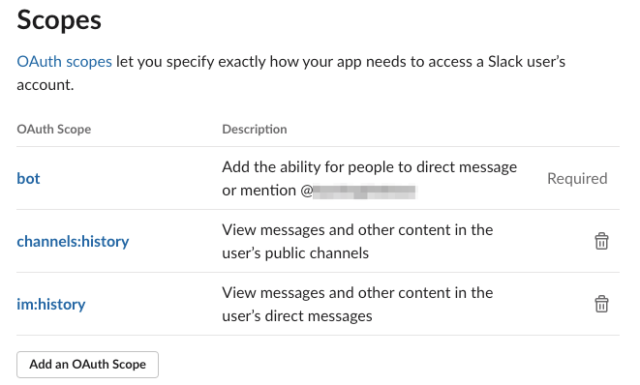Click 'or mention @' text in the bot row
The height and width of the screenshot is (385, 640).
click(x=267, y=191)
